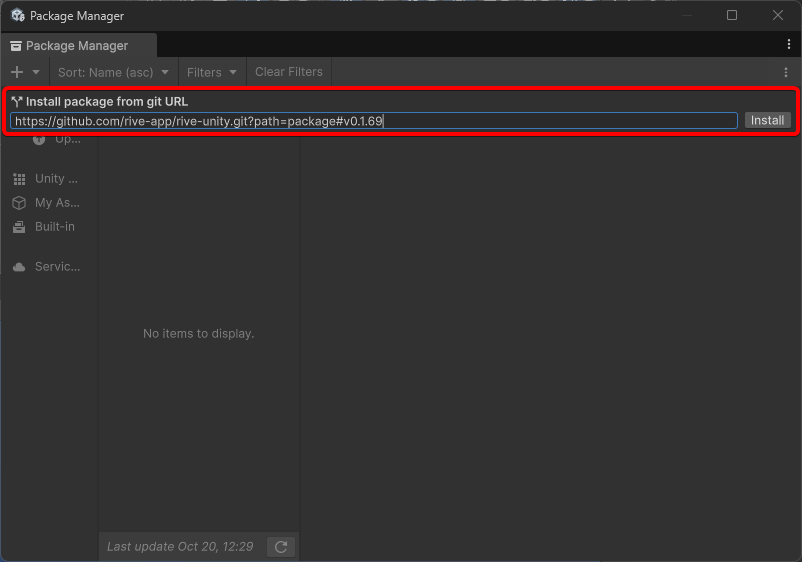Select the Built-in packages icon
This screenshot has height=562, width=802.
pos(19,227)
